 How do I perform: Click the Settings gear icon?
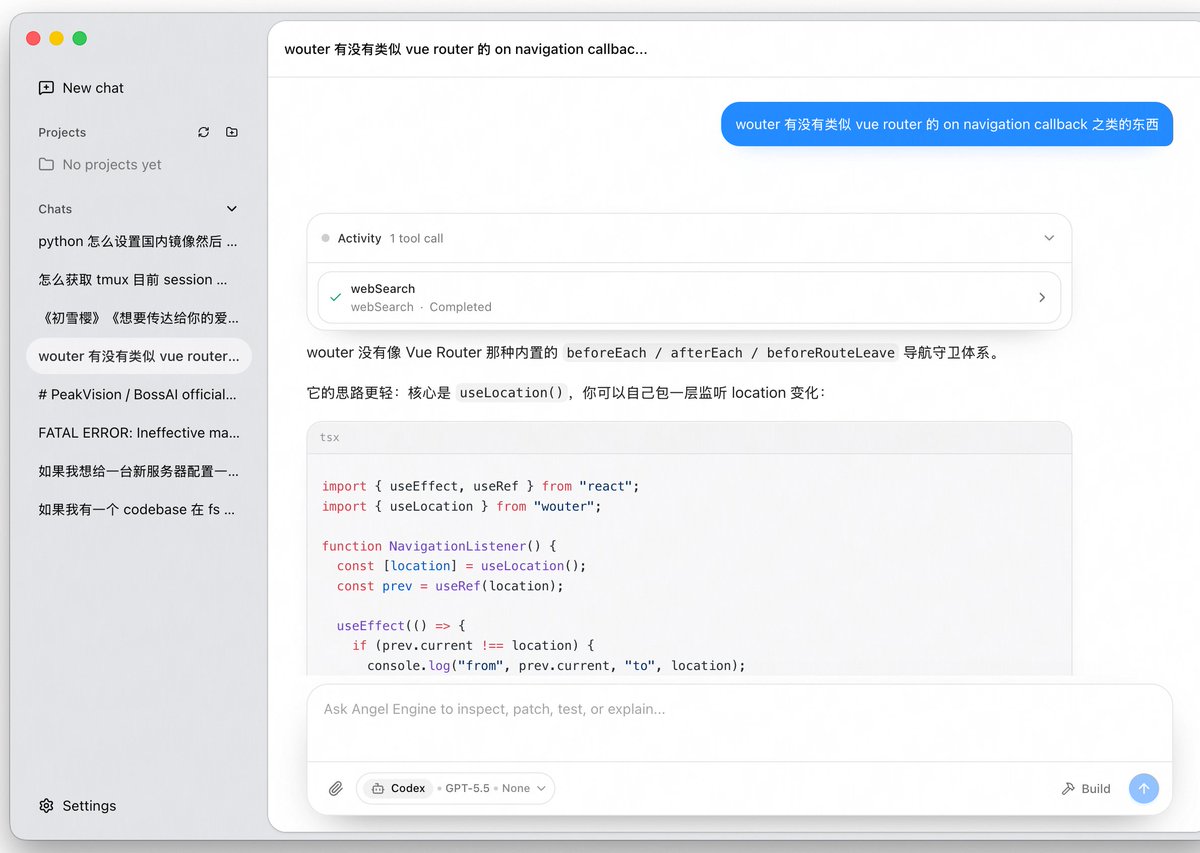tap(46, 806)
